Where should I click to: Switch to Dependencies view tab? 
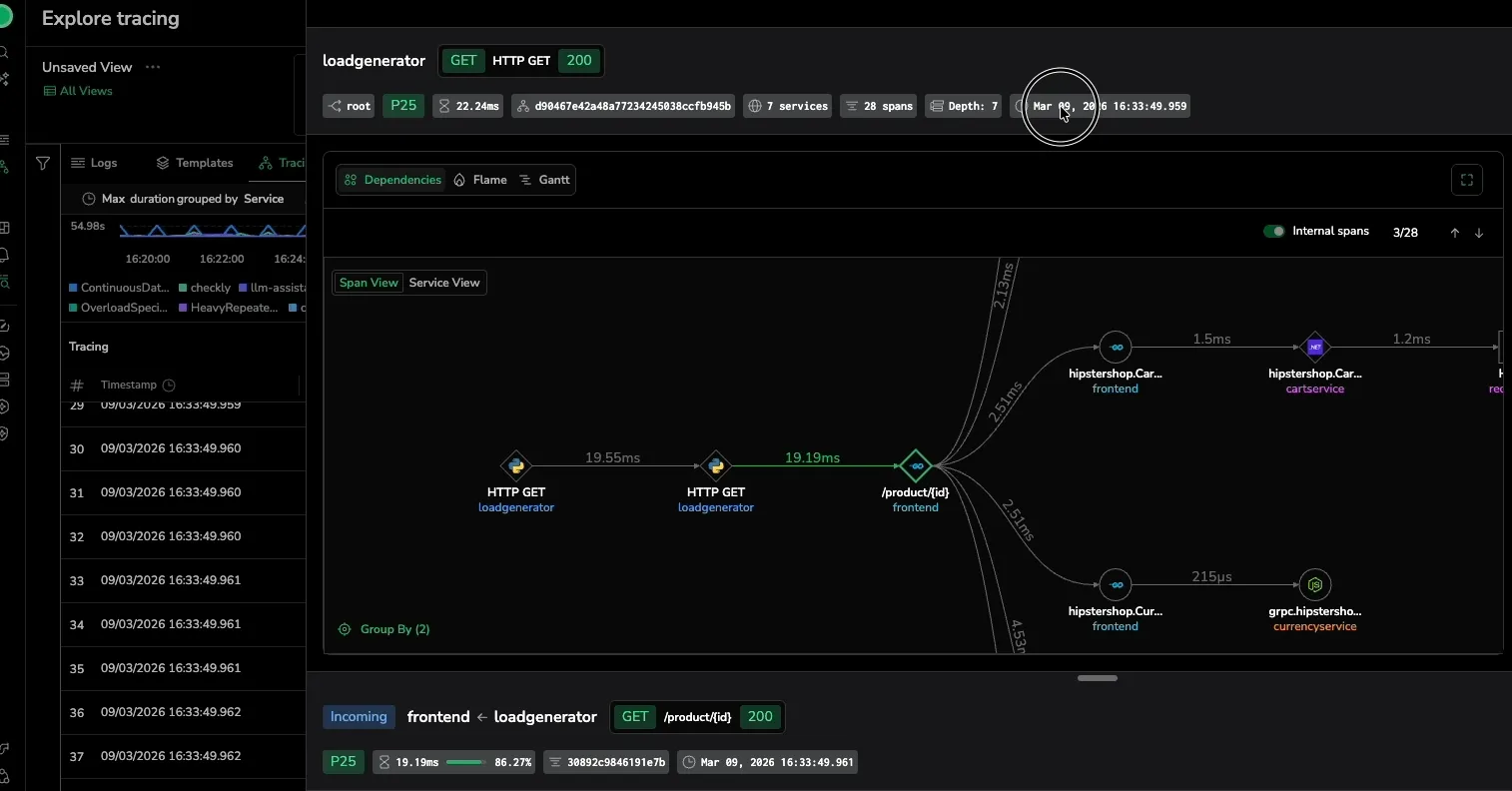click(x=392, y=180)
